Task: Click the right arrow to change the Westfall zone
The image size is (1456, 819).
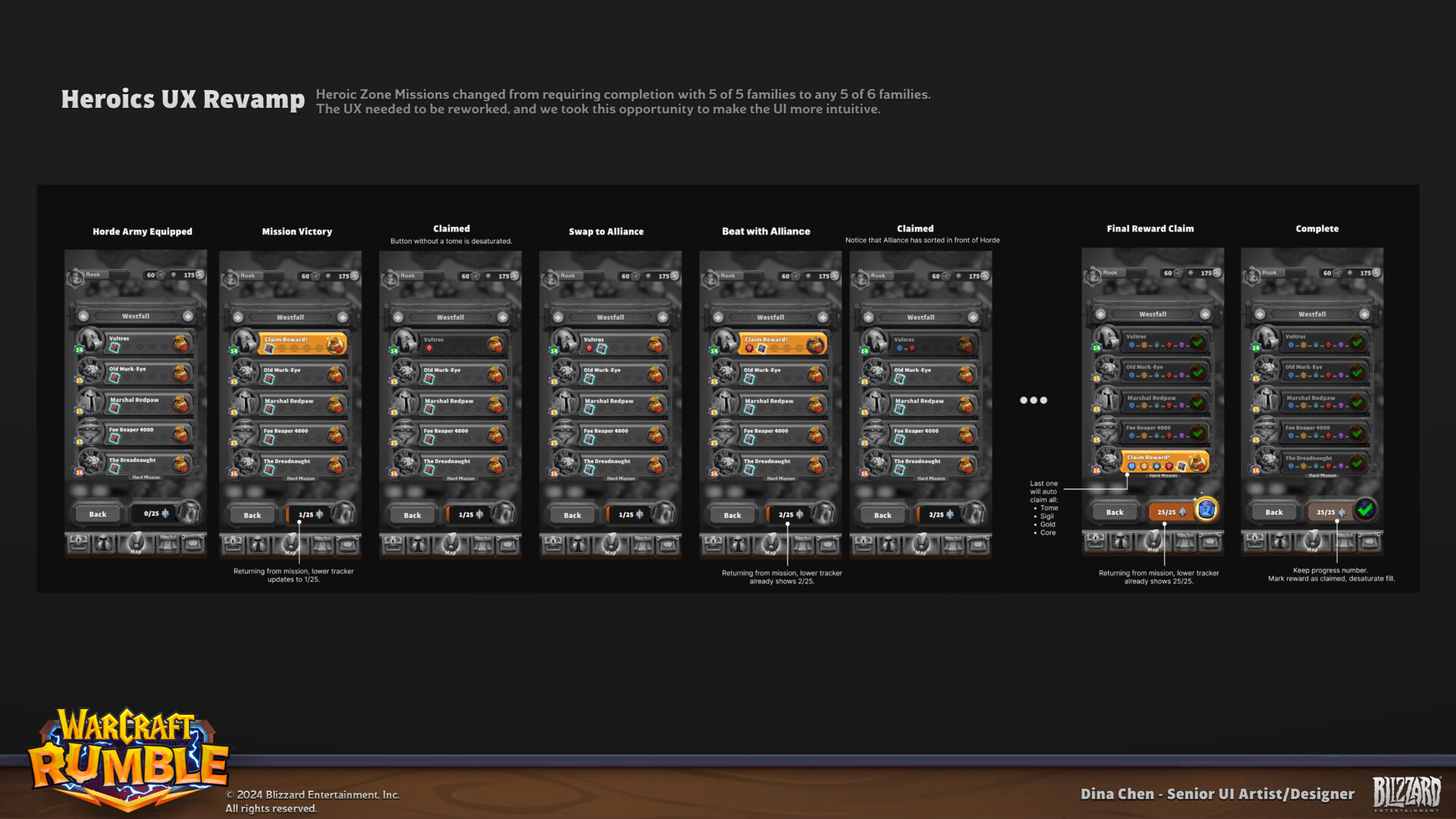Action: pyautogui.click(x=188, y=316)
